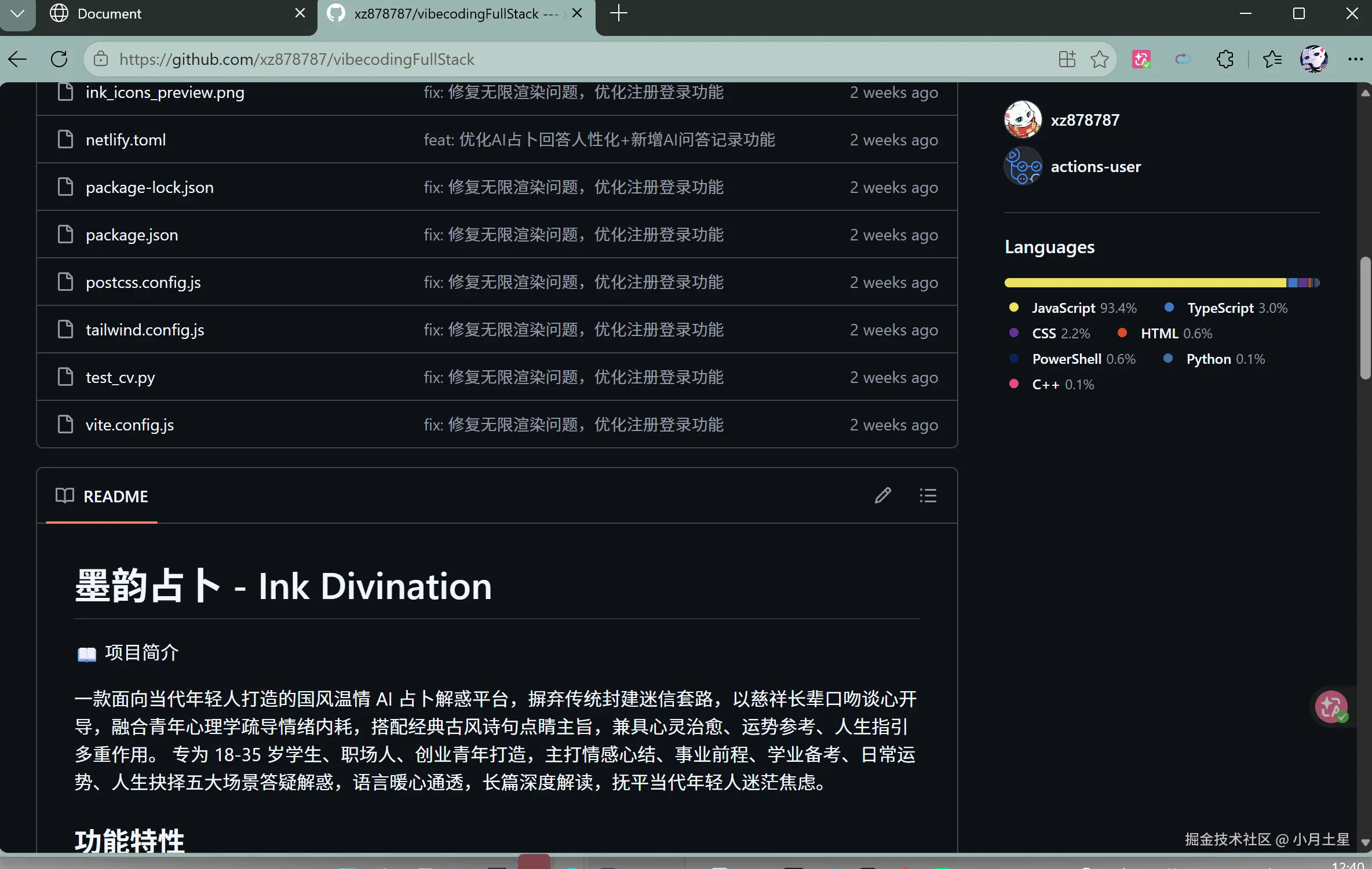The height and width of the screenshot is (869, 1372).
Task: Open the tab search chevron at top left
Action: pyautogui.click(x=17, y=13)
